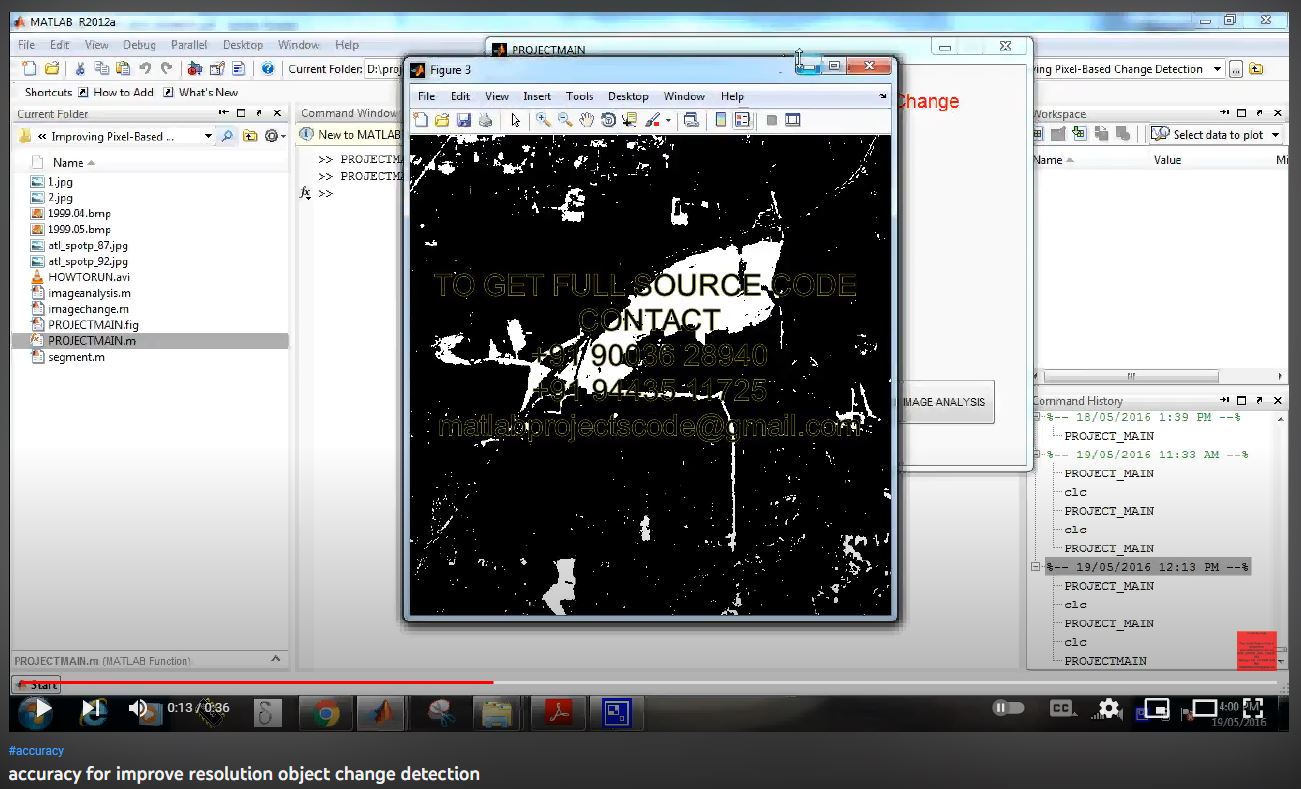Click the Undo icon in MATLAB toolbar
1301x789 pixels.
(x=145, y=69)
